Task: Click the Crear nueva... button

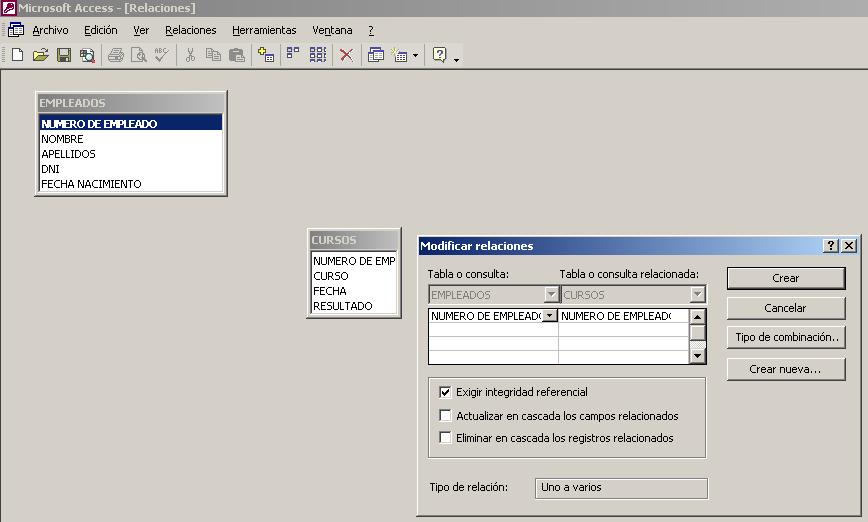Action: point(786,369)
